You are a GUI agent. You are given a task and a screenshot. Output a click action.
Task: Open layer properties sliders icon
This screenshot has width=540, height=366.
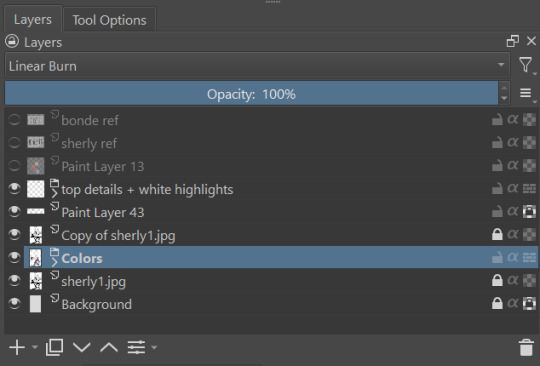click(136, 347)
